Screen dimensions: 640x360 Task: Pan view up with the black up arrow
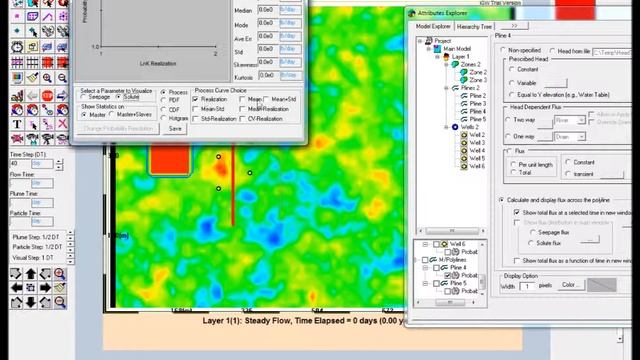[x=31, y=274]
